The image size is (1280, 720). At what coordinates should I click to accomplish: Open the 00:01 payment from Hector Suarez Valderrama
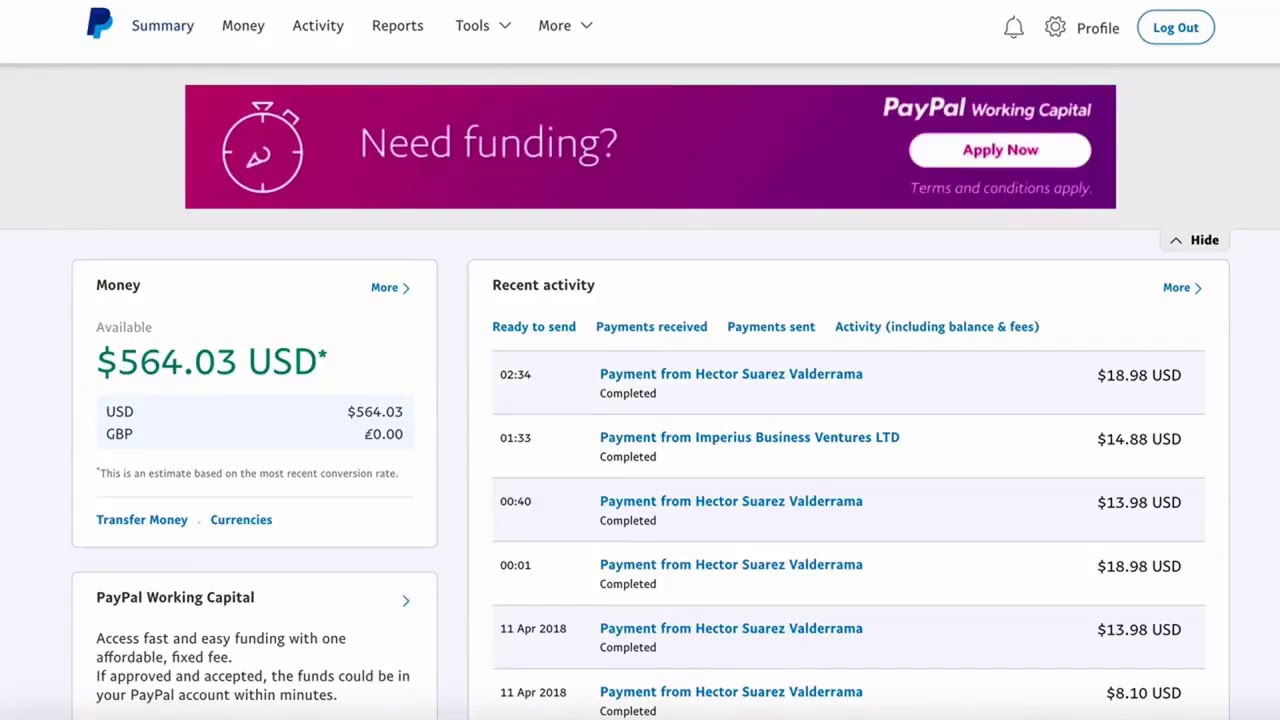tap(731, 565)
